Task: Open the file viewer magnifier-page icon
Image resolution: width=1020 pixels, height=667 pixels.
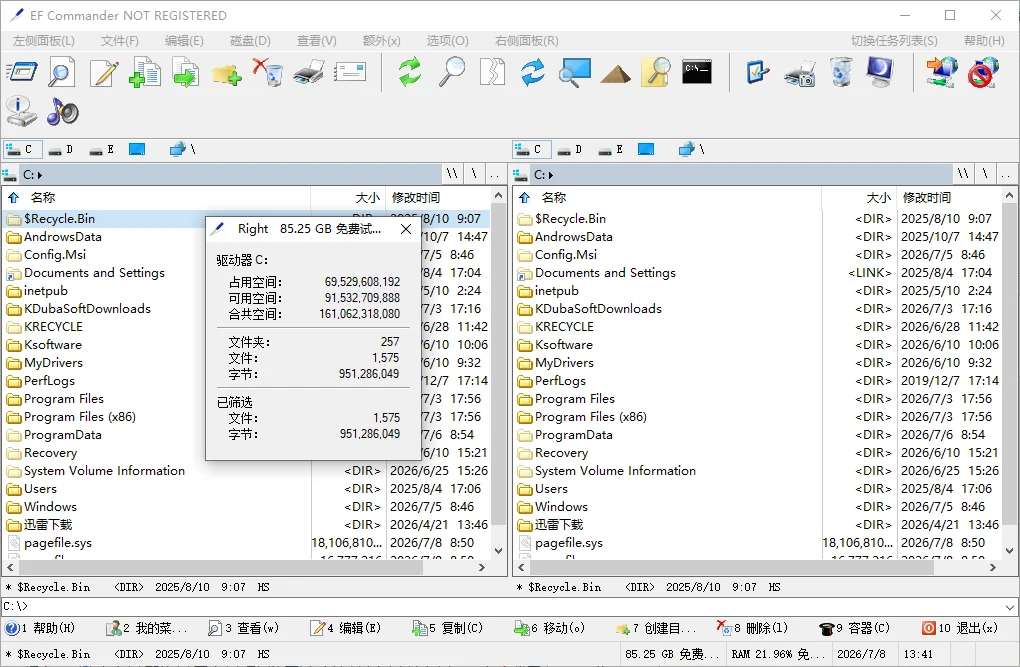Action: pyautogui.click(x=62, y=72)
